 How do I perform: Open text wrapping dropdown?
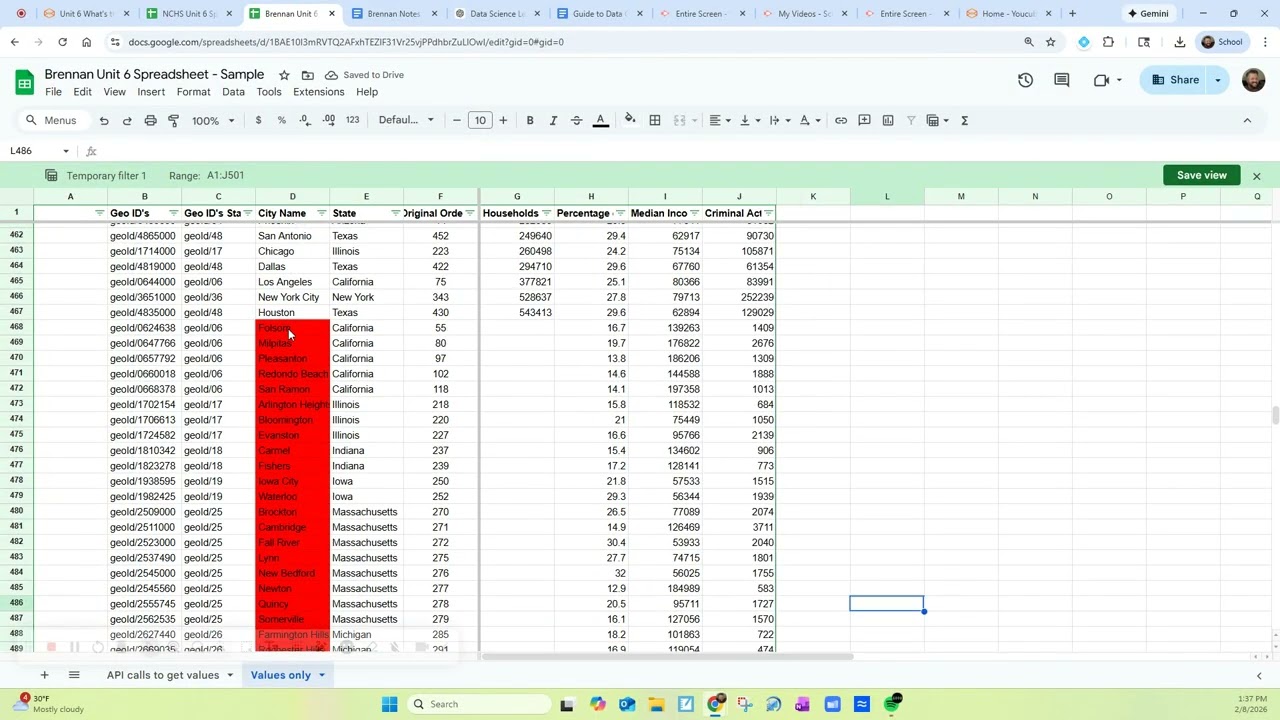click(779, 120)
